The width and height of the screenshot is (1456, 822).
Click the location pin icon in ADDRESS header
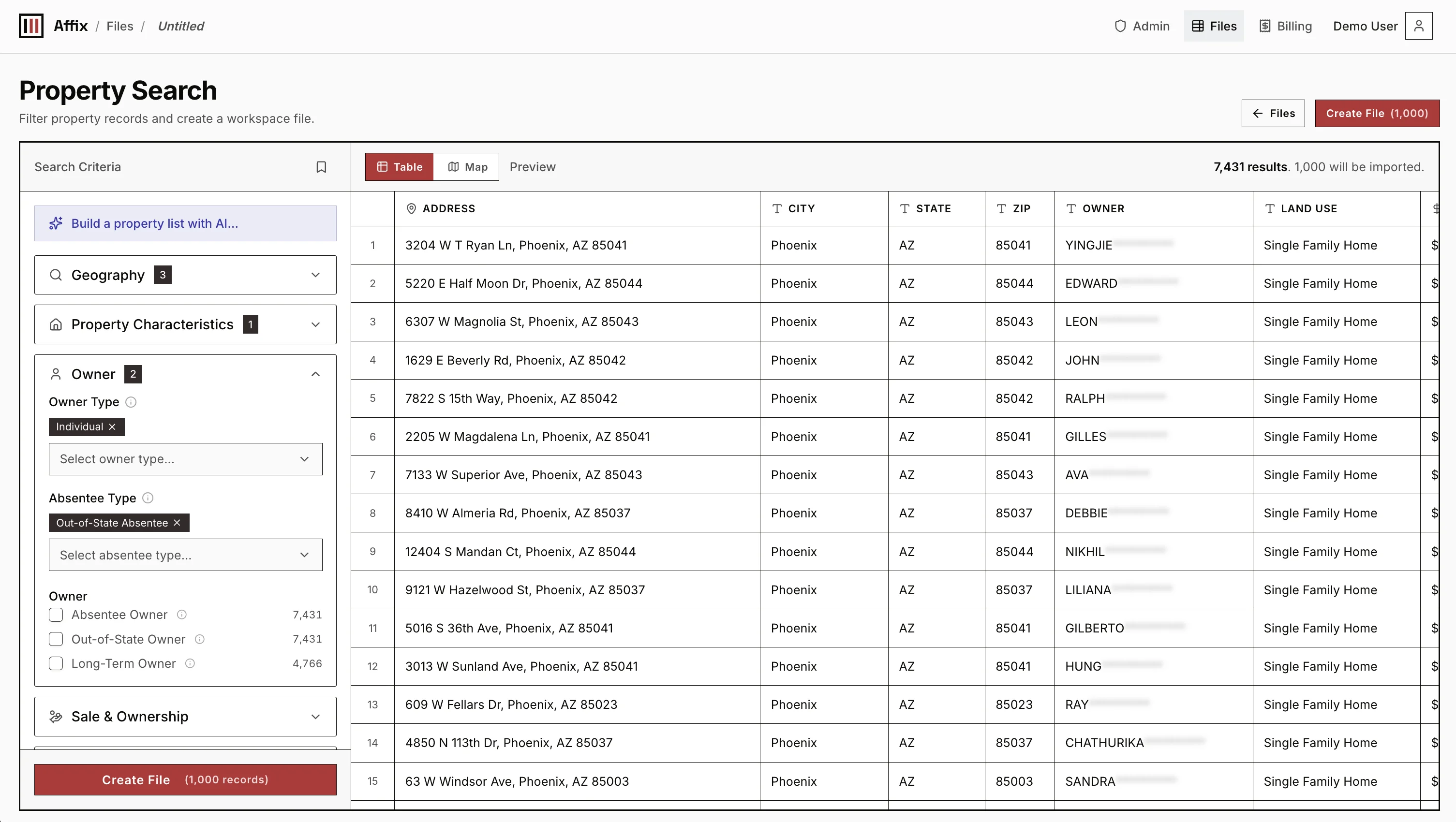(x=412, y=208)
